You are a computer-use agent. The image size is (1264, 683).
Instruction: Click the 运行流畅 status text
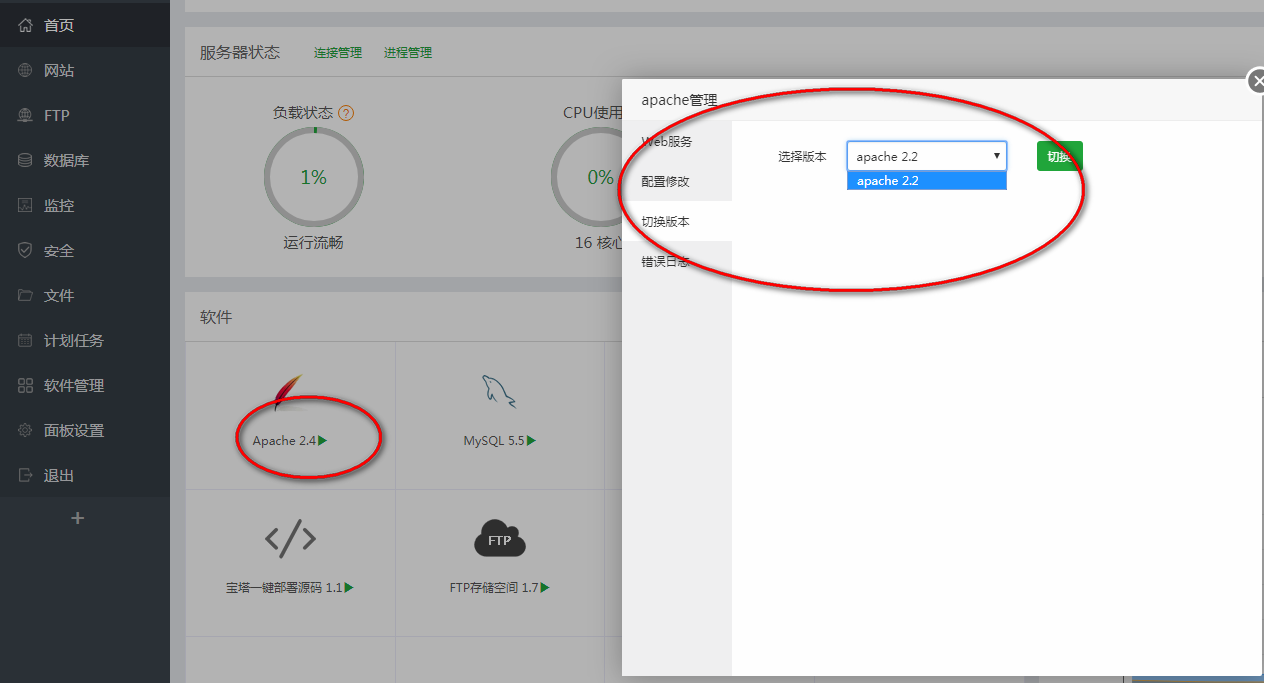coord(313,242)
